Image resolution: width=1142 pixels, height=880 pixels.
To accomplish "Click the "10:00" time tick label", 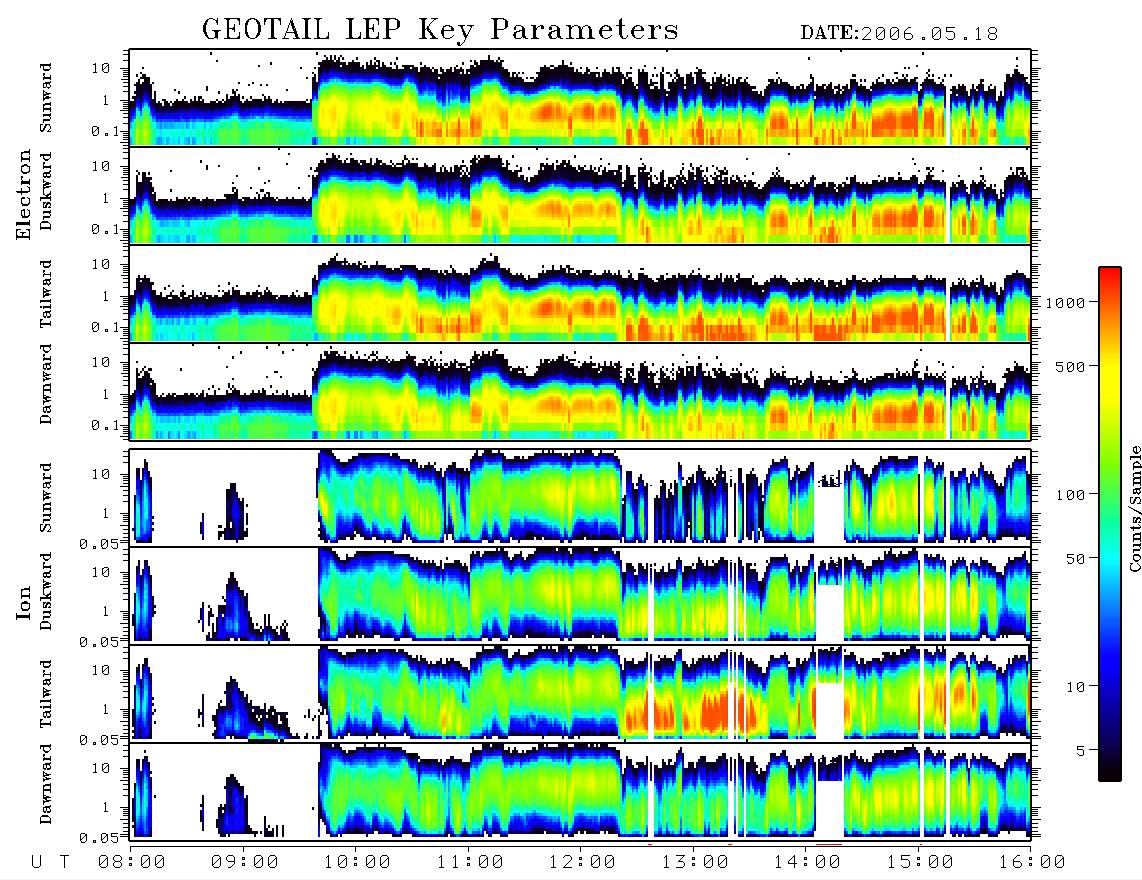I will 358,863.
